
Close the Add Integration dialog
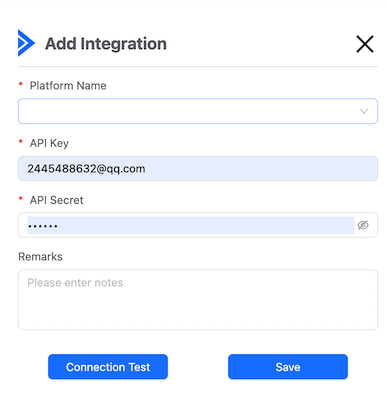[365, 44]
